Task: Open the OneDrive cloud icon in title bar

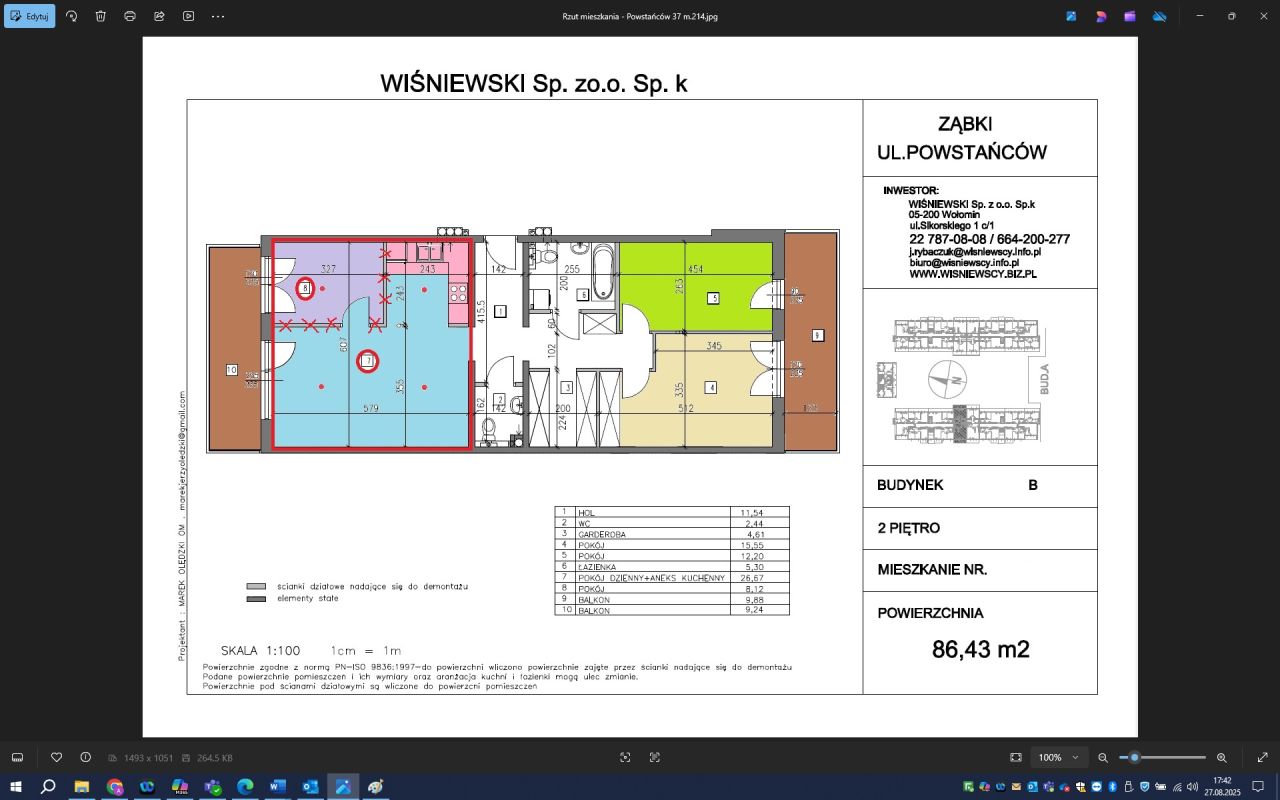Action: (1160, 16)
